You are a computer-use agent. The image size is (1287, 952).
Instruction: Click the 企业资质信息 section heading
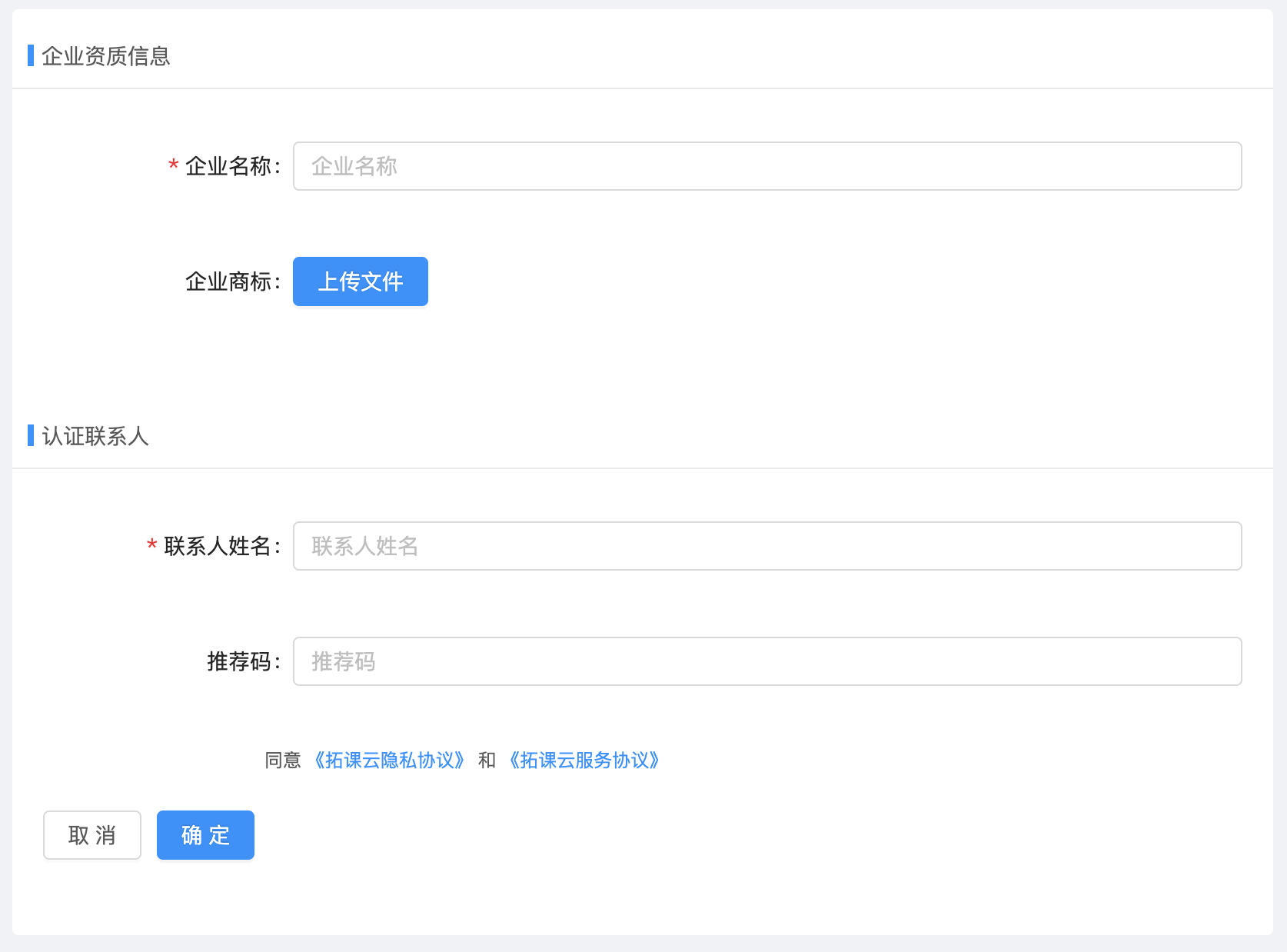pyautogui.click(x=106, y=56)
